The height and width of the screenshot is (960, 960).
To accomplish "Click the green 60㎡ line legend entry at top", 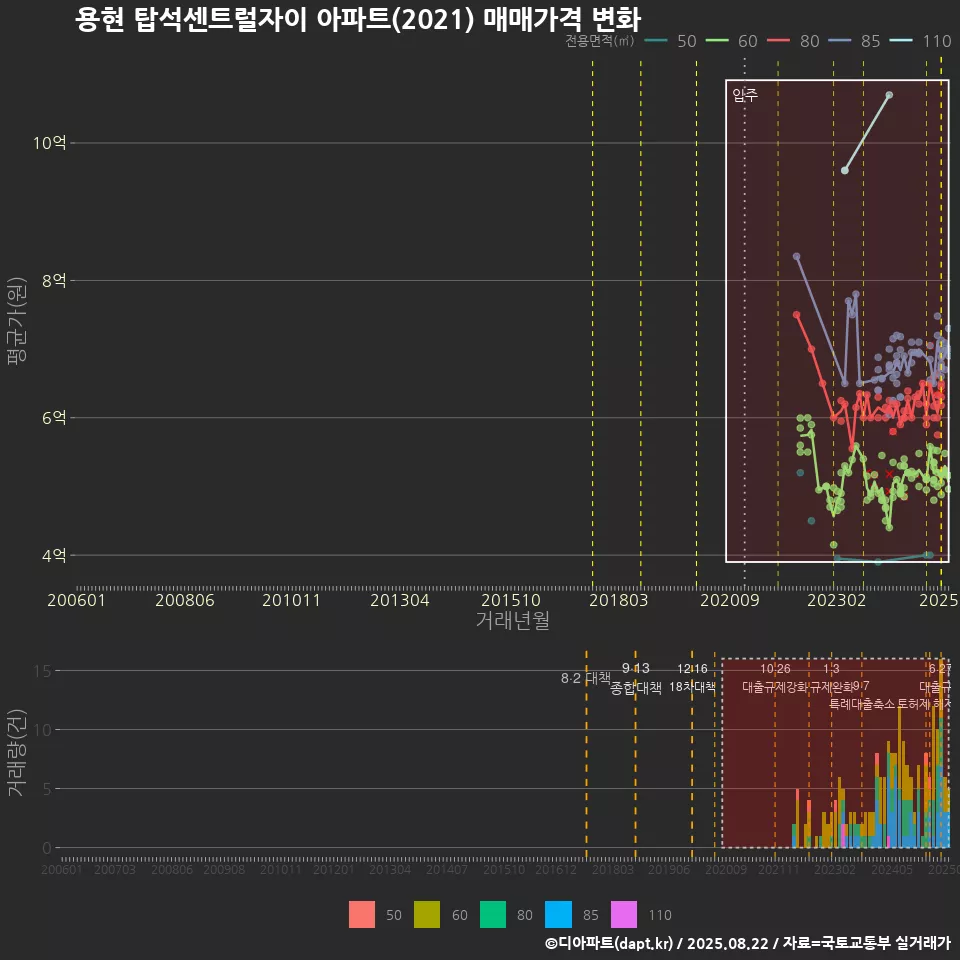I will tap(732, 41).
